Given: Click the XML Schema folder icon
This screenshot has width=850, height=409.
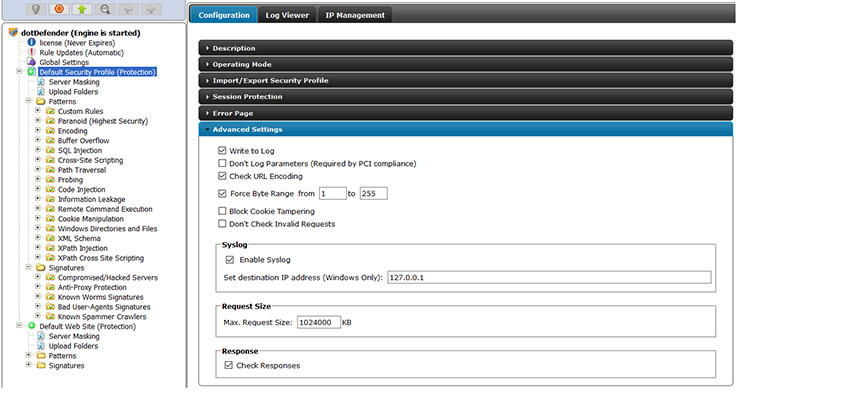Looking at the screenshot, I should pos(50,238).
